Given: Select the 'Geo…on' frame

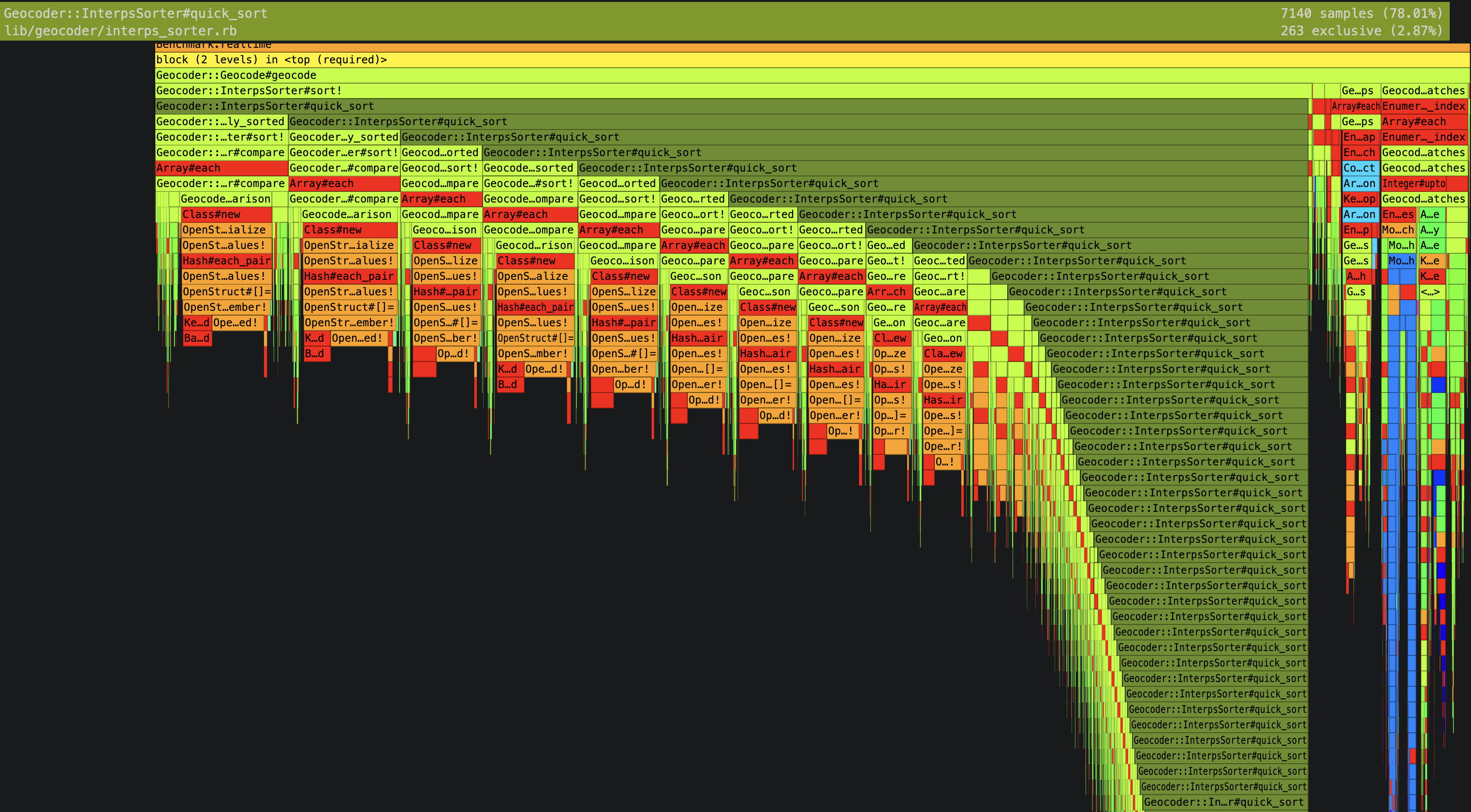Looking at the screenshot, I should point(943,338).
